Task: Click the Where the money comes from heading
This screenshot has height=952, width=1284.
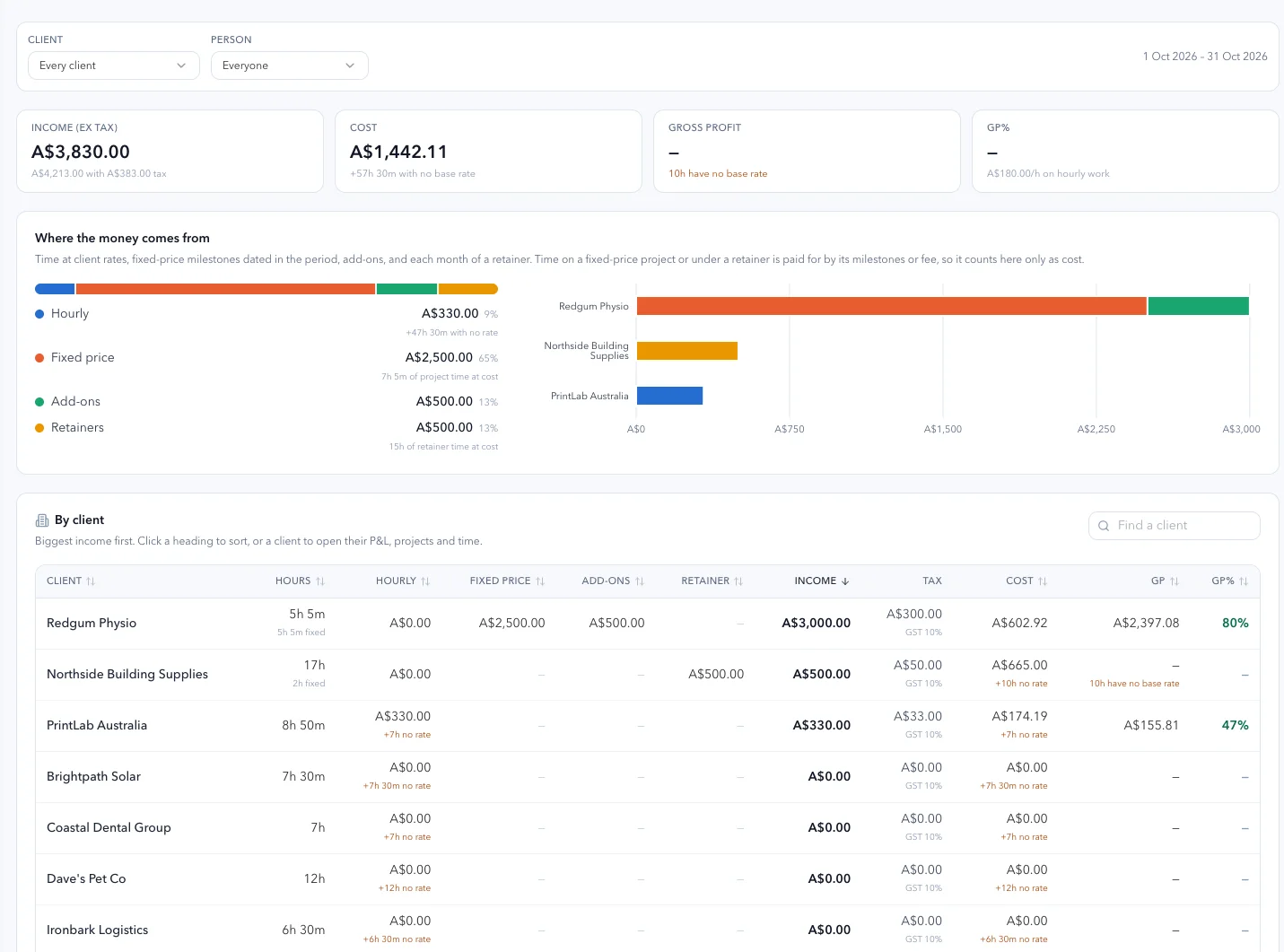Action: tap(122, 239)
